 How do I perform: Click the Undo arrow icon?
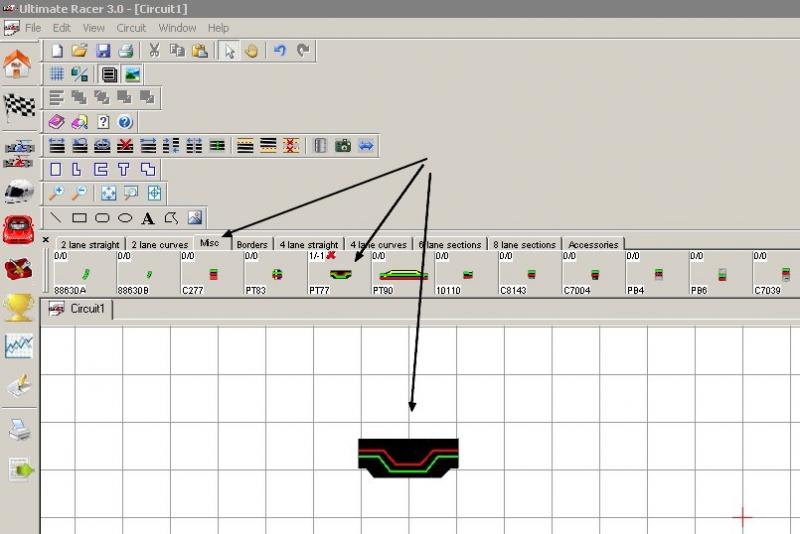pos(280,50)
